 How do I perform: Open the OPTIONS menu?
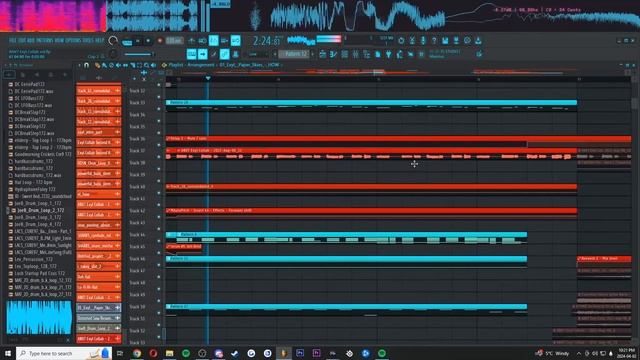[x=73, y=40]
